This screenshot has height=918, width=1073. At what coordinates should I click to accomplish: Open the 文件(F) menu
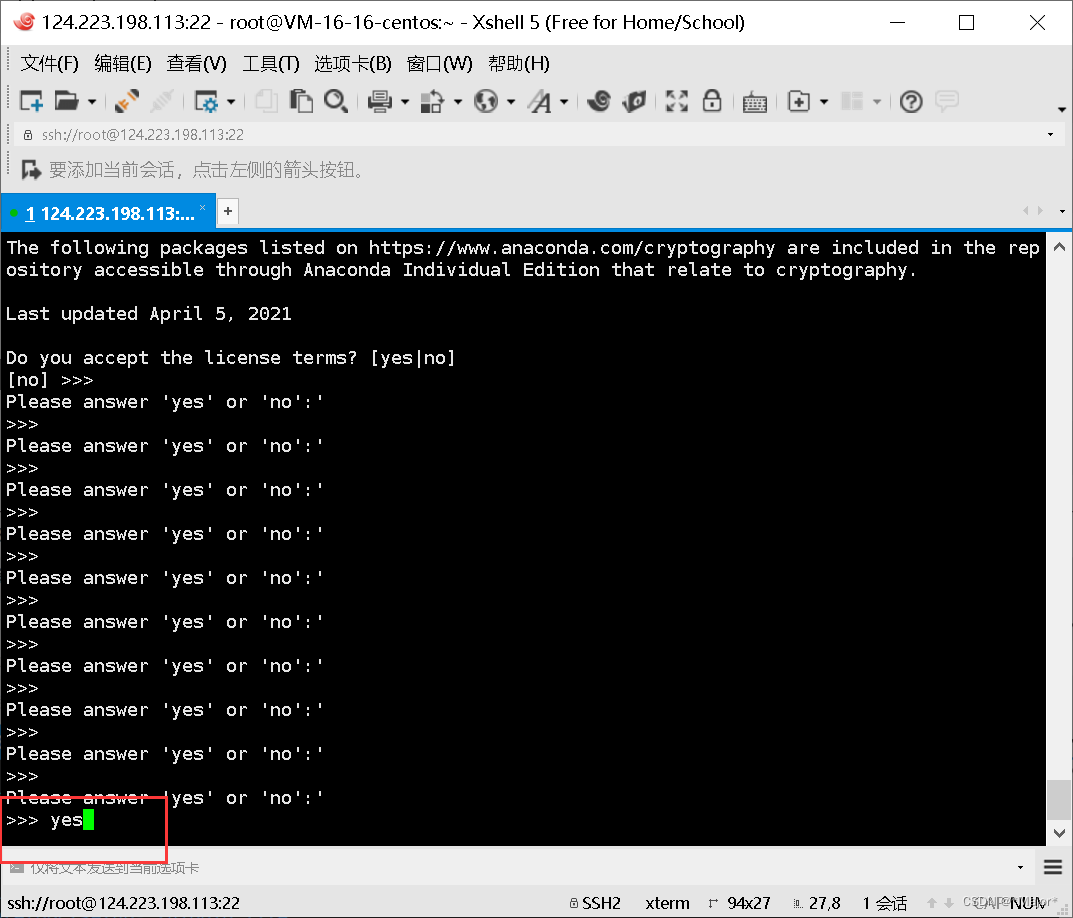50,64
